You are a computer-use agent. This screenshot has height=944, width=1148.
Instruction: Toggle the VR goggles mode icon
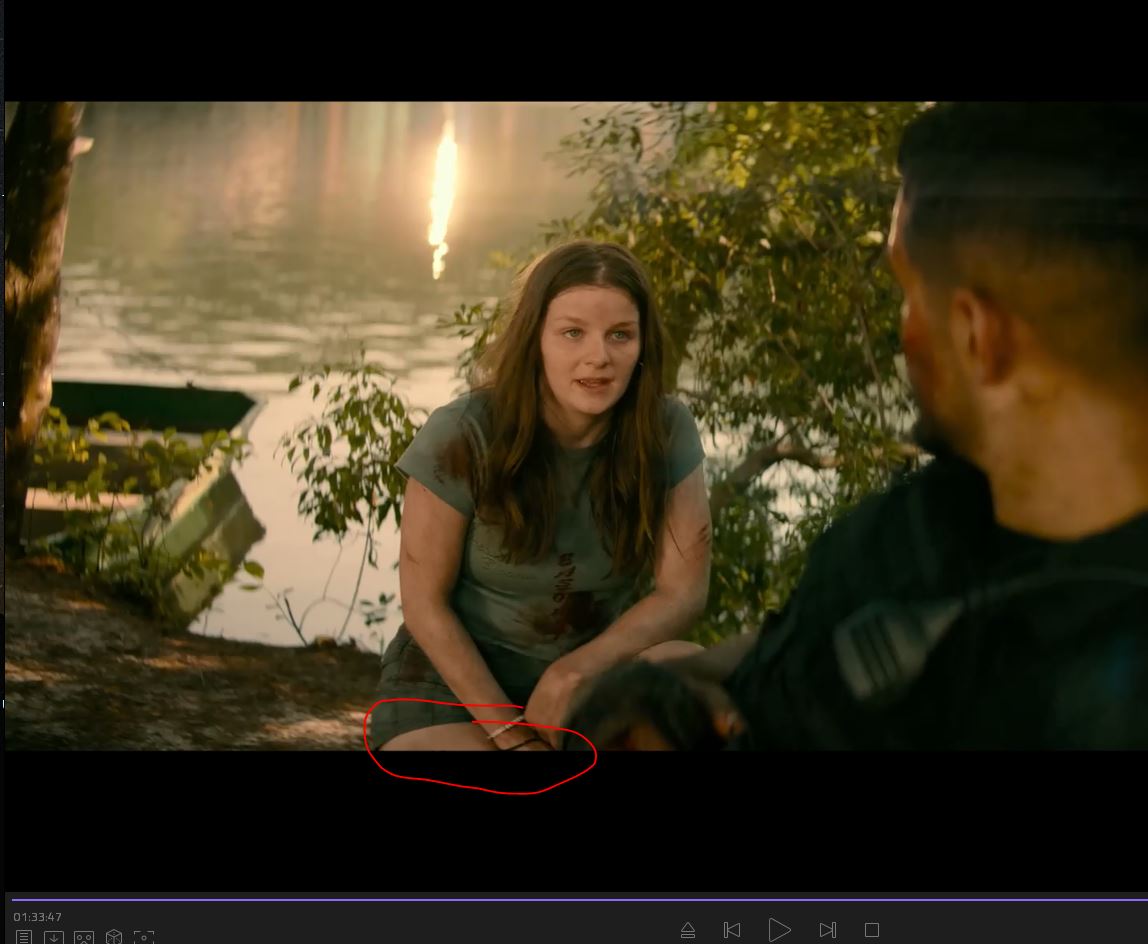point(84,937)
